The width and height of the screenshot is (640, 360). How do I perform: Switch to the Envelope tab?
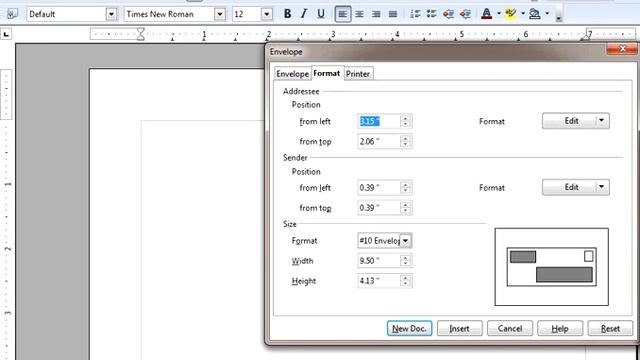pos(292,74)
